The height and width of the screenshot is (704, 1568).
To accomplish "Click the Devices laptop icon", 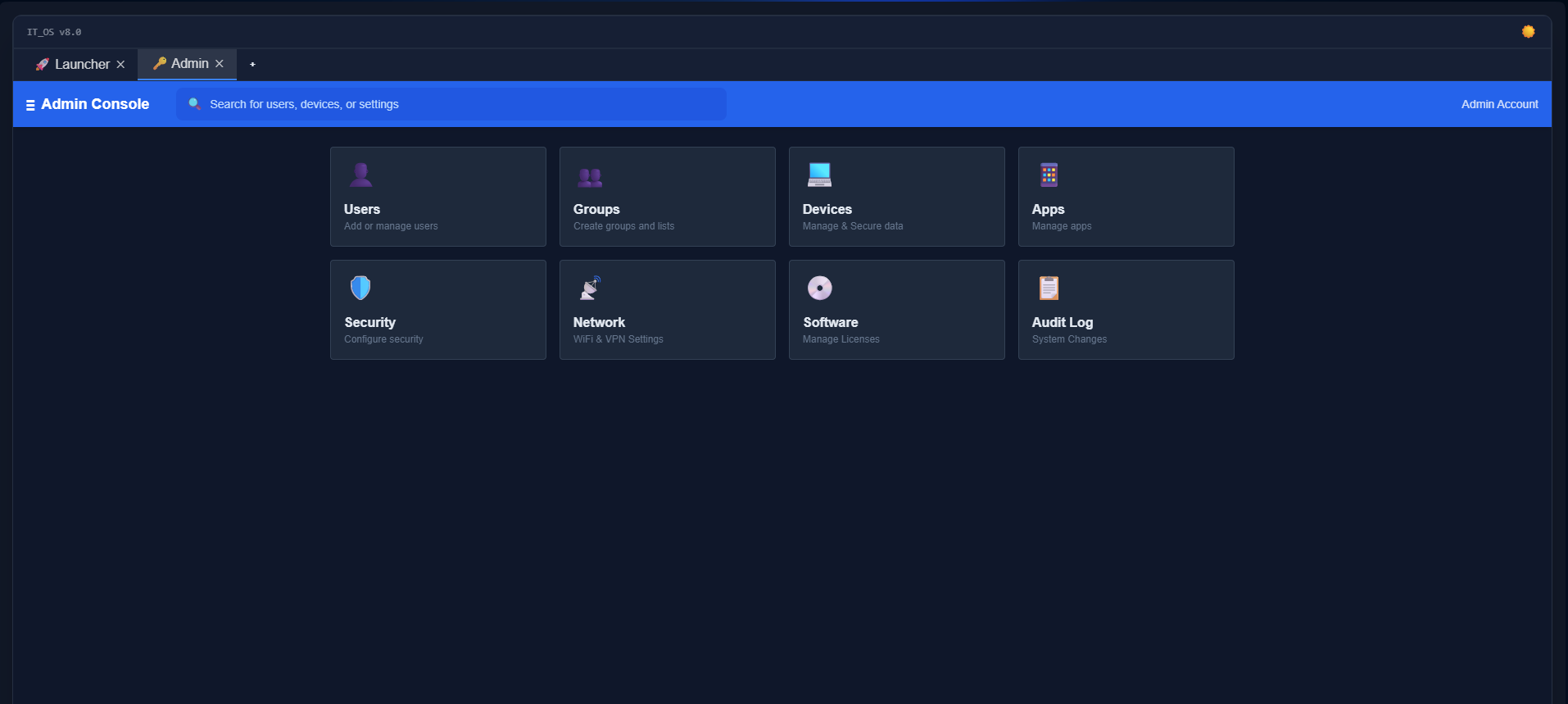I will pyautogui.click(x=819, y=175).
